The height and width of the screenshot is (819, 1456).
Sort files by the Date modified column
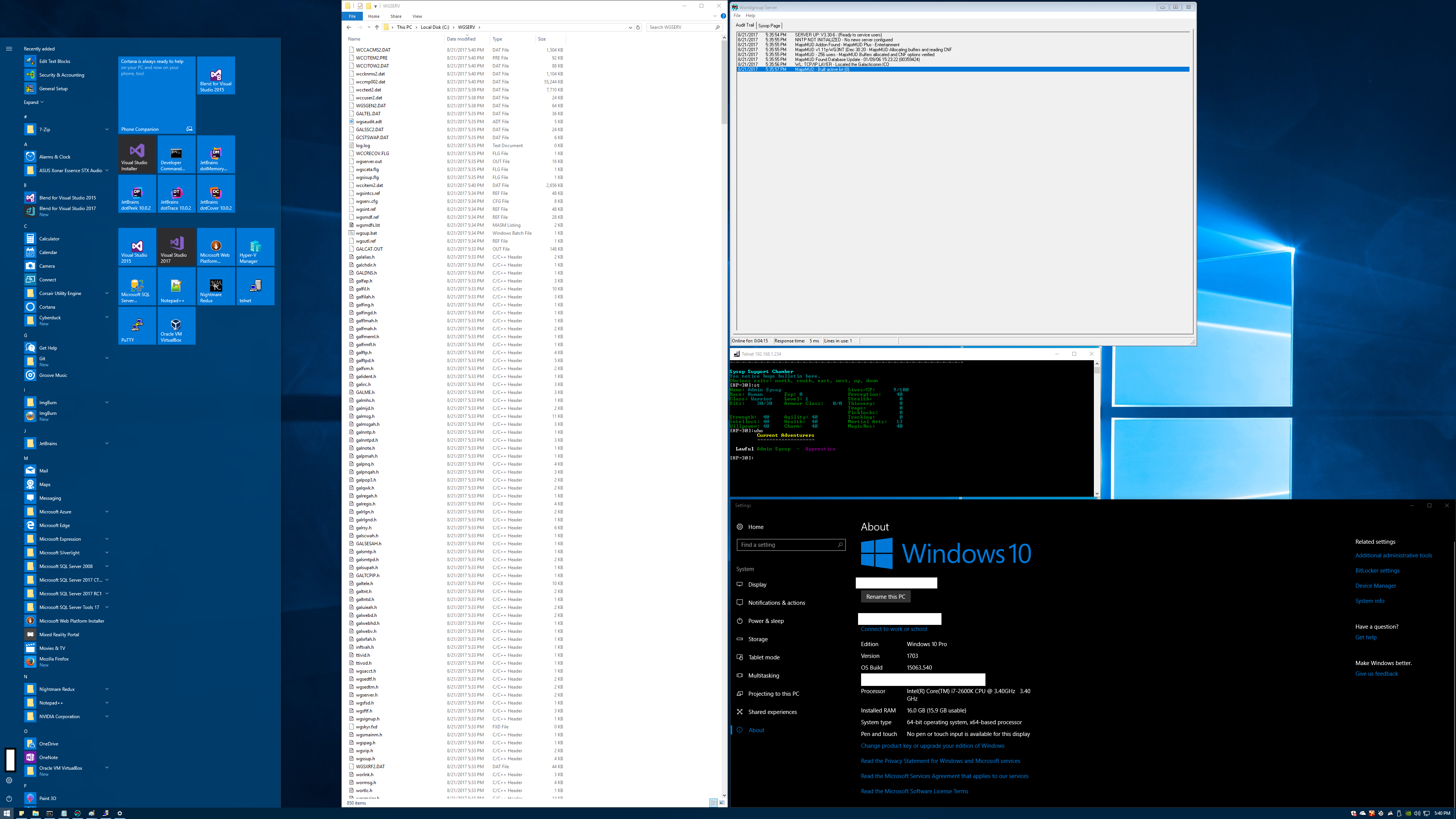pos(461,39)
